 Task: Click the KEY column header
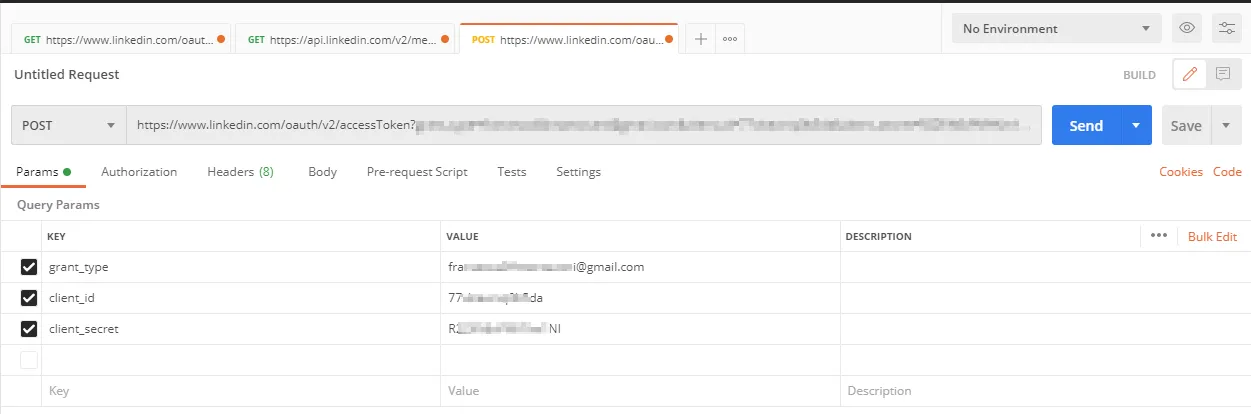point(56,237)
